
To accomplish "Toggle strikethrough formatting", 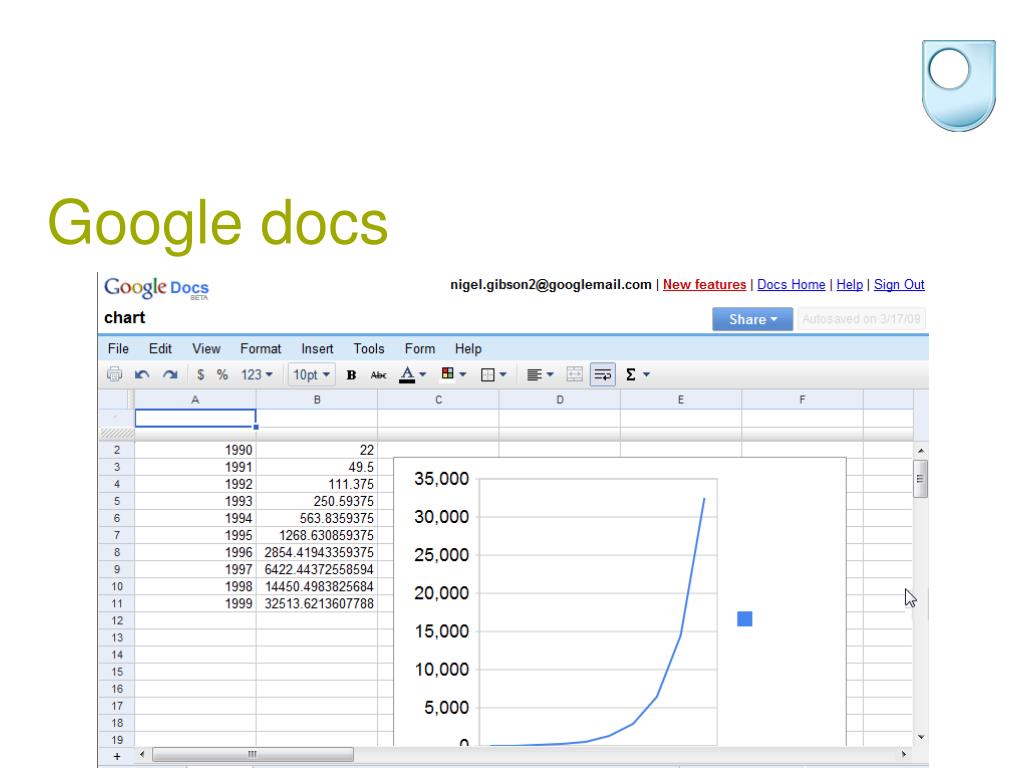I will 378,375.
